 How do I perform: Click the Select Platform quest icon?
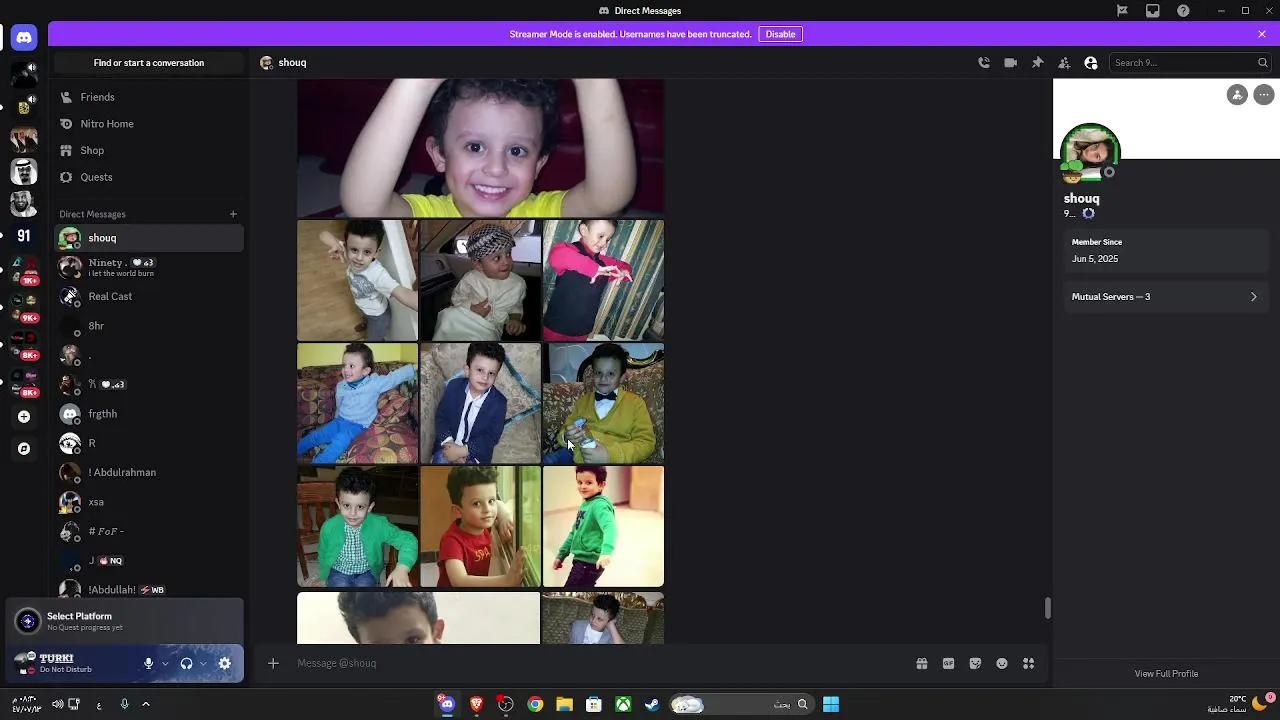28,621
